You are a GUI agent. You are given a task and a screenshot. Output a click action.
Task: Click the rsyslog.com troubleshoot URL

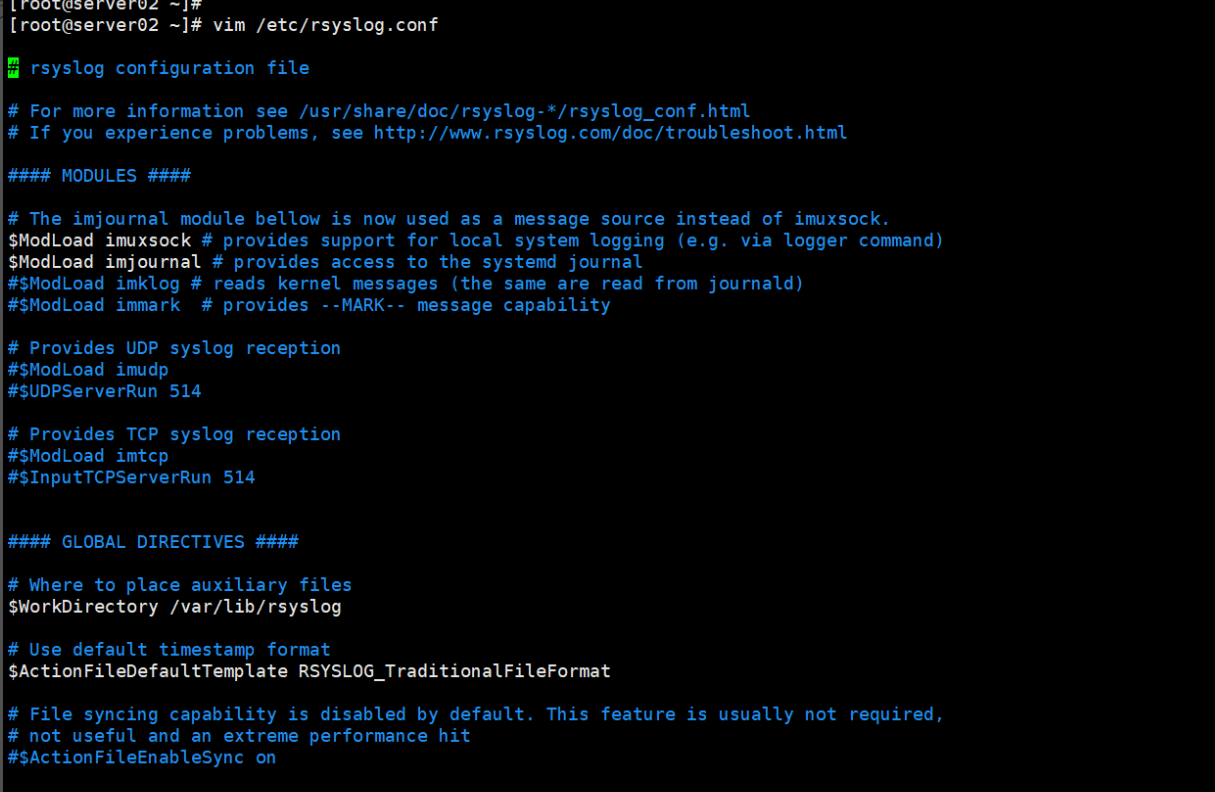610,133
